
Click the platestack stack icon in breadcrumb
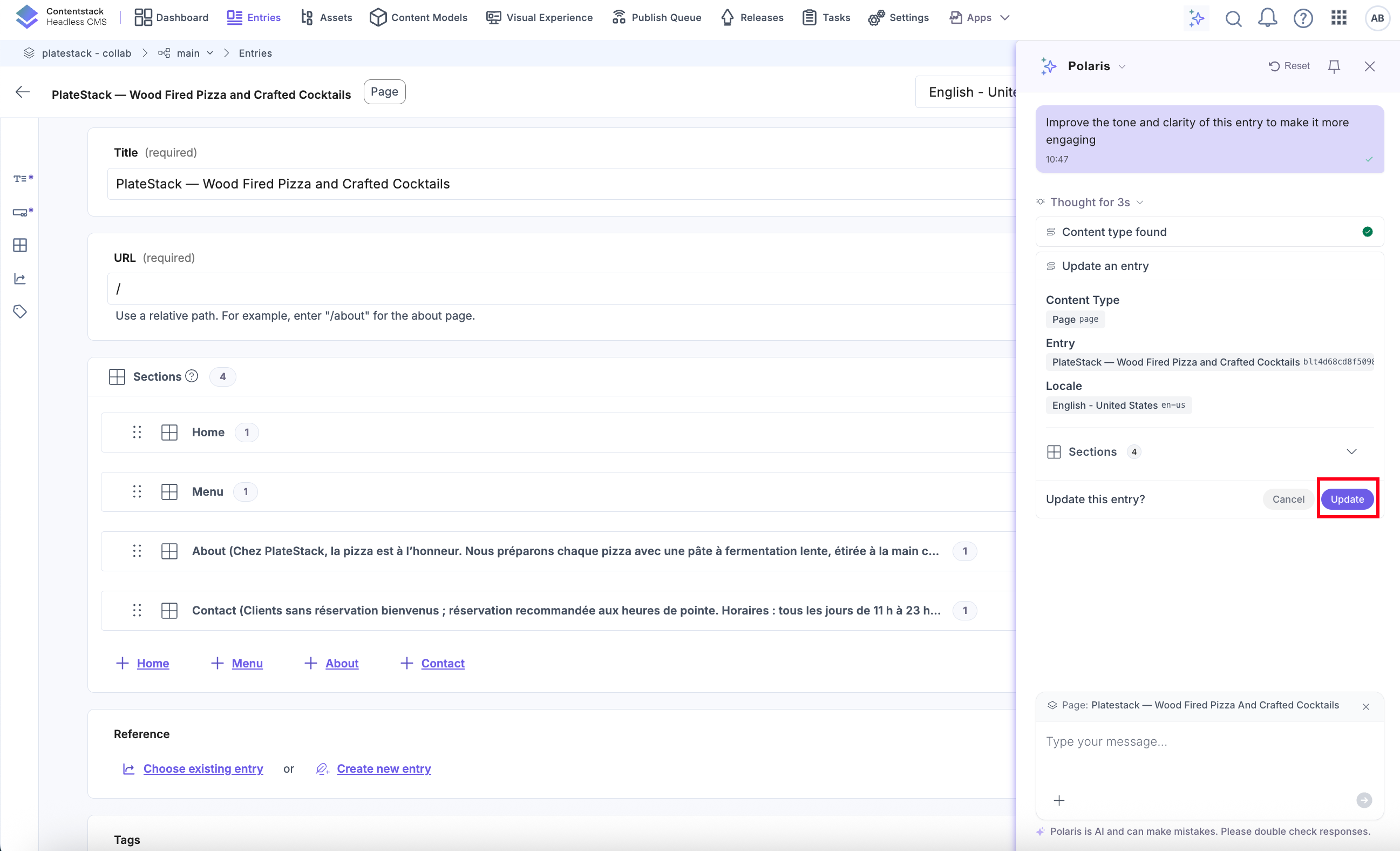coord(29,53)
